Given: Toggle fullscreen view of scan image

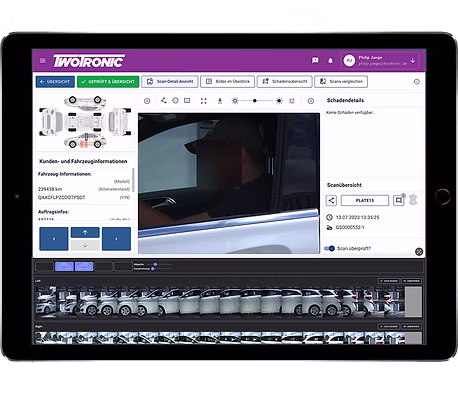Looking at the screenshot, I should (x=204, y=101).
